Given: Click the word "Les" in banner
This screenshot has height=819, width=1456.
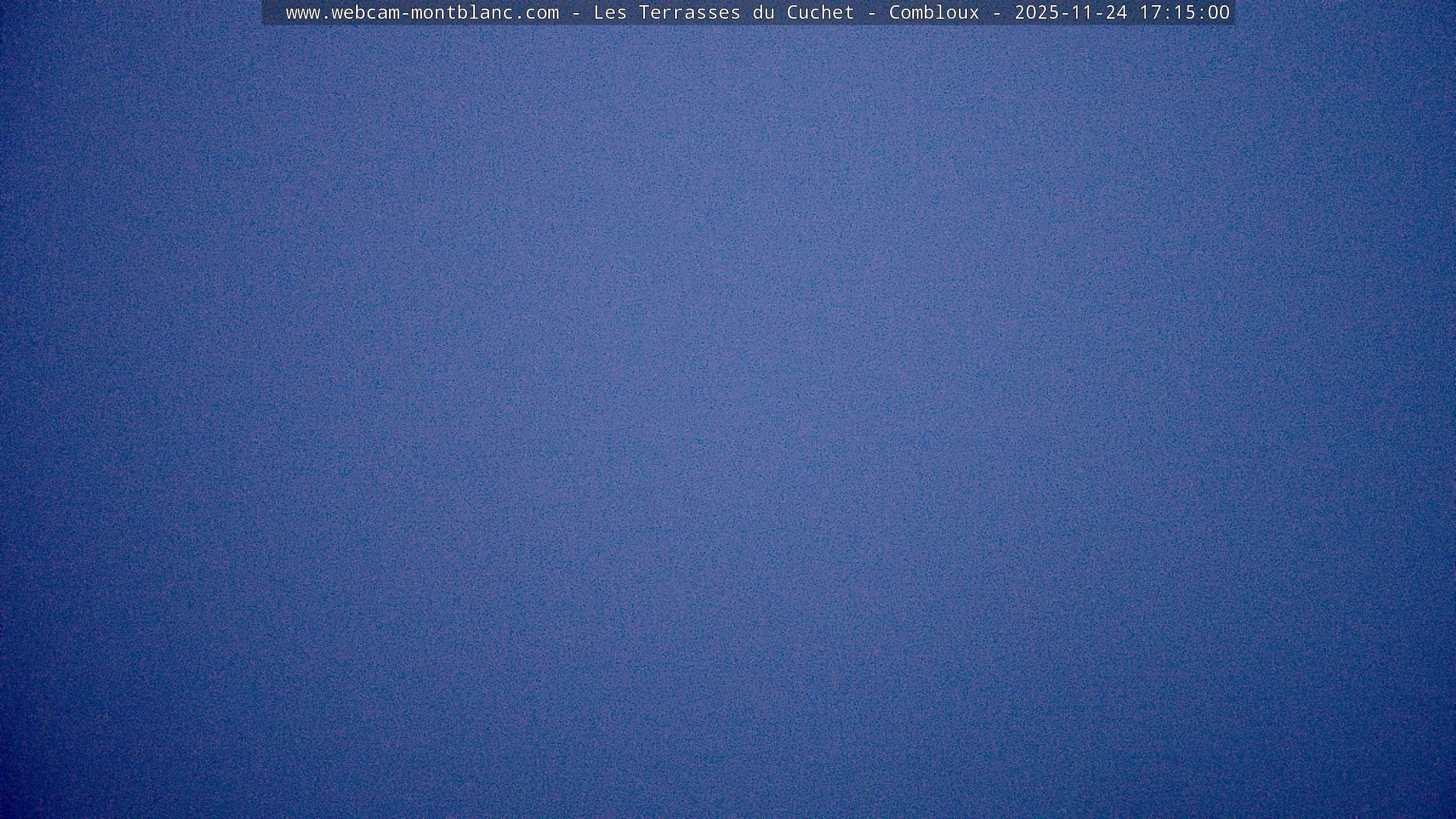Looking at the screenshot, I should pyautogui.click(x=610, y=13).
